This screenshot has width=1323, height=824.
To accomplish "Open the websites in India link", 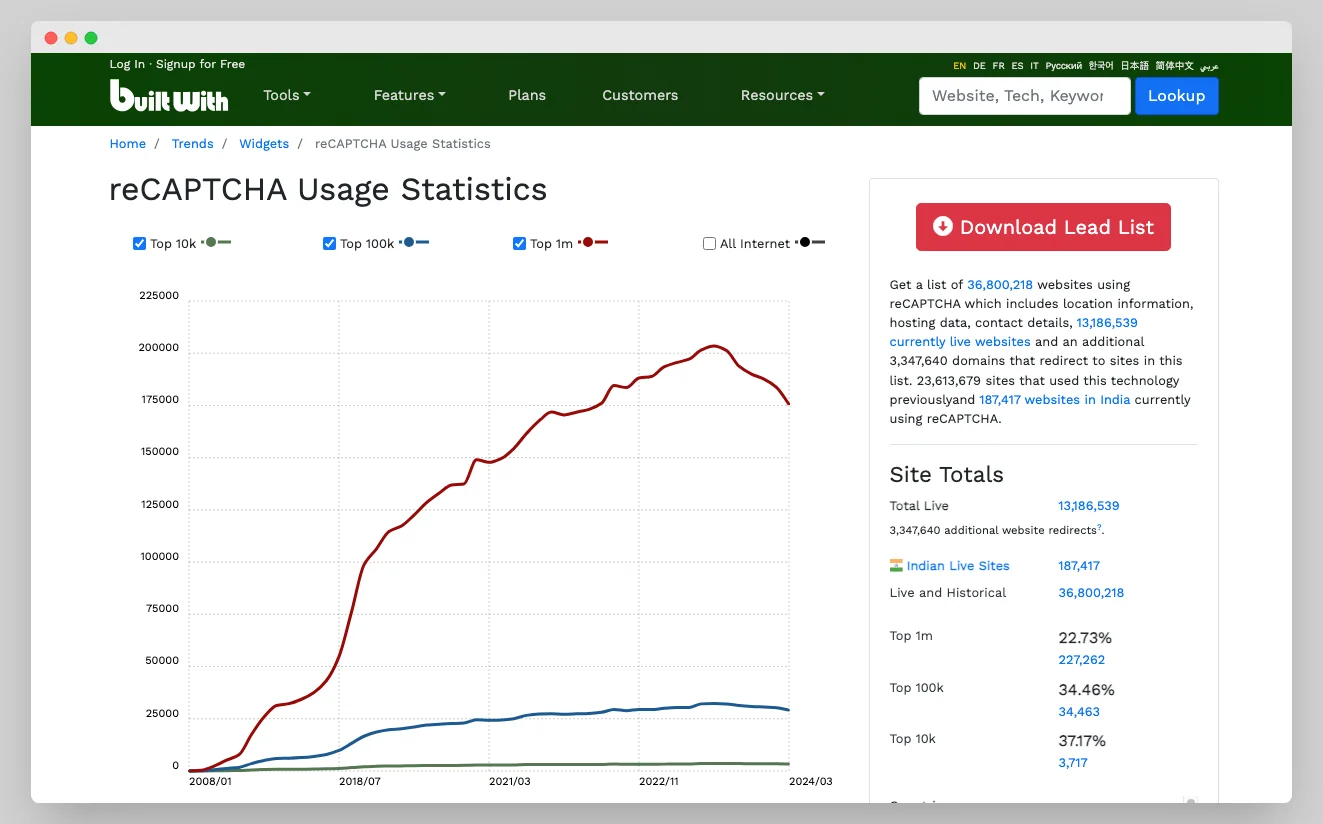I will point(1054,400).
